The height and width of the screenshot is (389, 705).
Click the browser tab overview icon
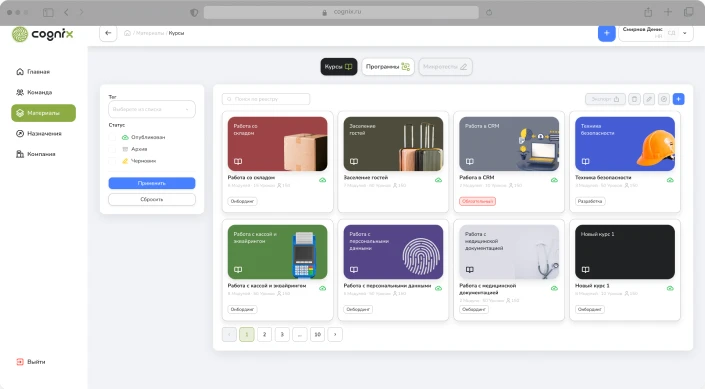pyautogui.click(x=688, y=12)
